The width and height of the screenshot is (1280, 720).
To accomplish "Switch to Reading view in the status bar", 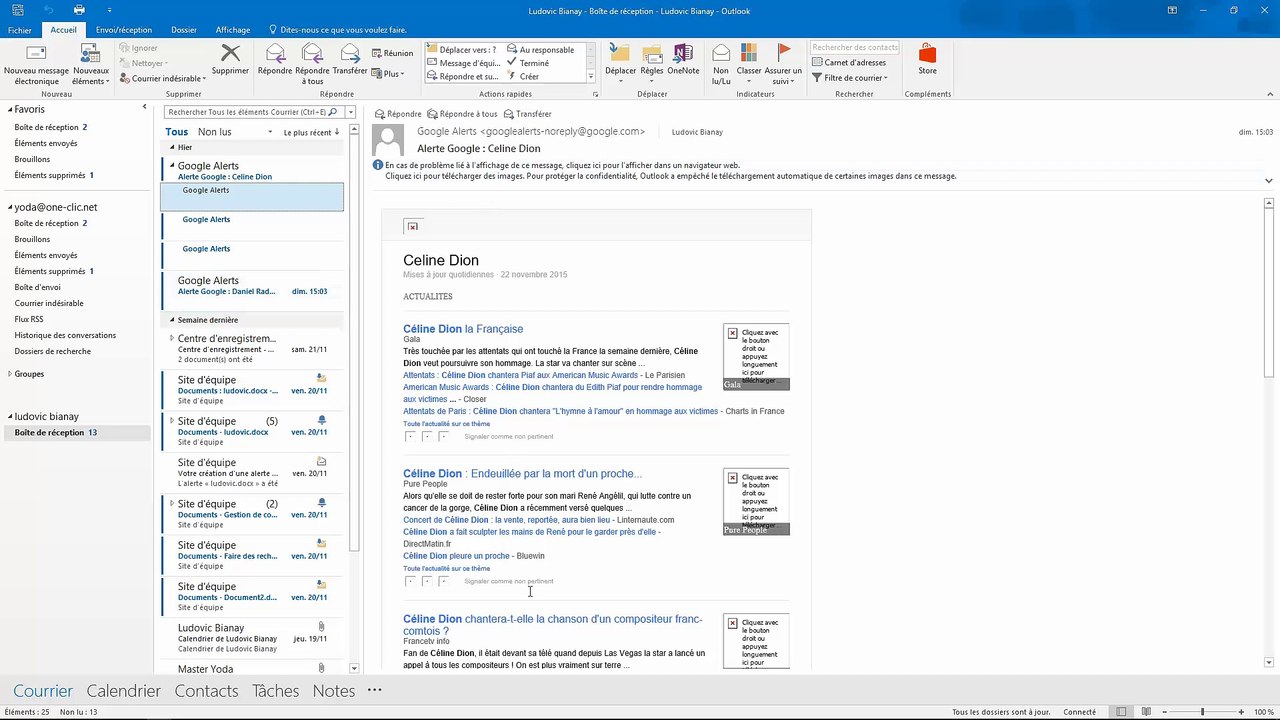I will 1144,712.
